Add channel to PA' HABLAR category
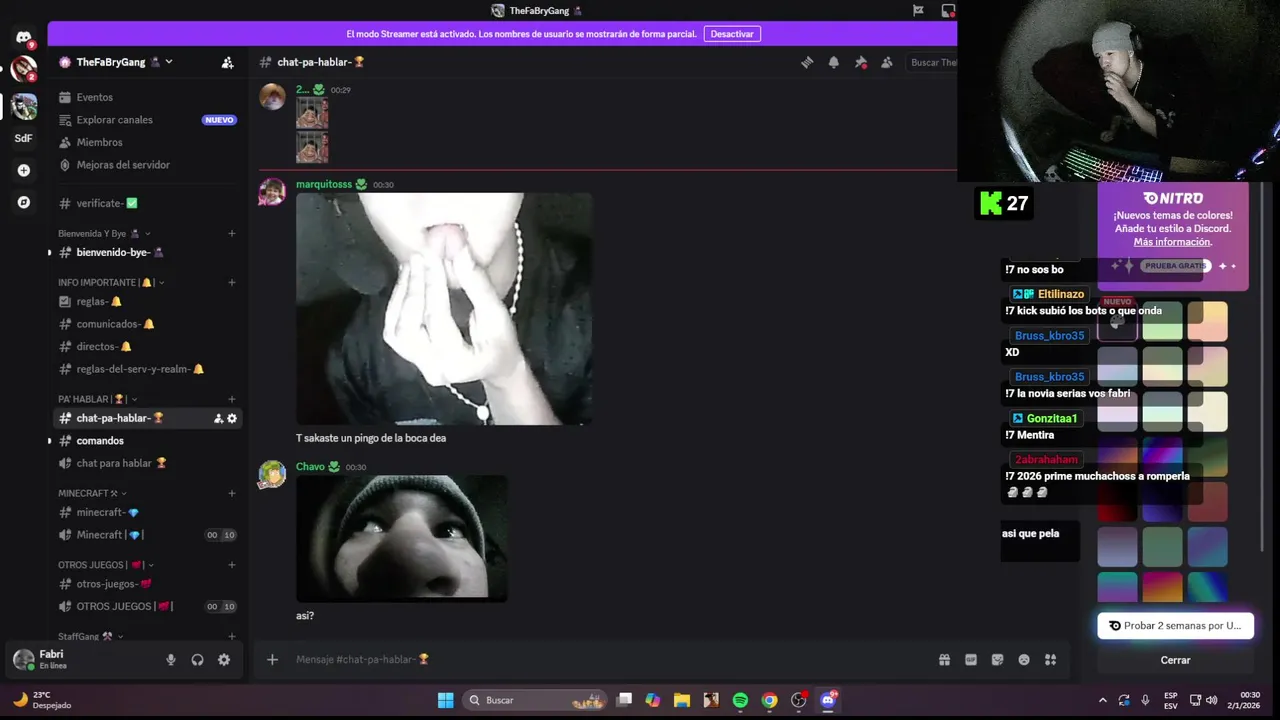 (x=232, y=399)
